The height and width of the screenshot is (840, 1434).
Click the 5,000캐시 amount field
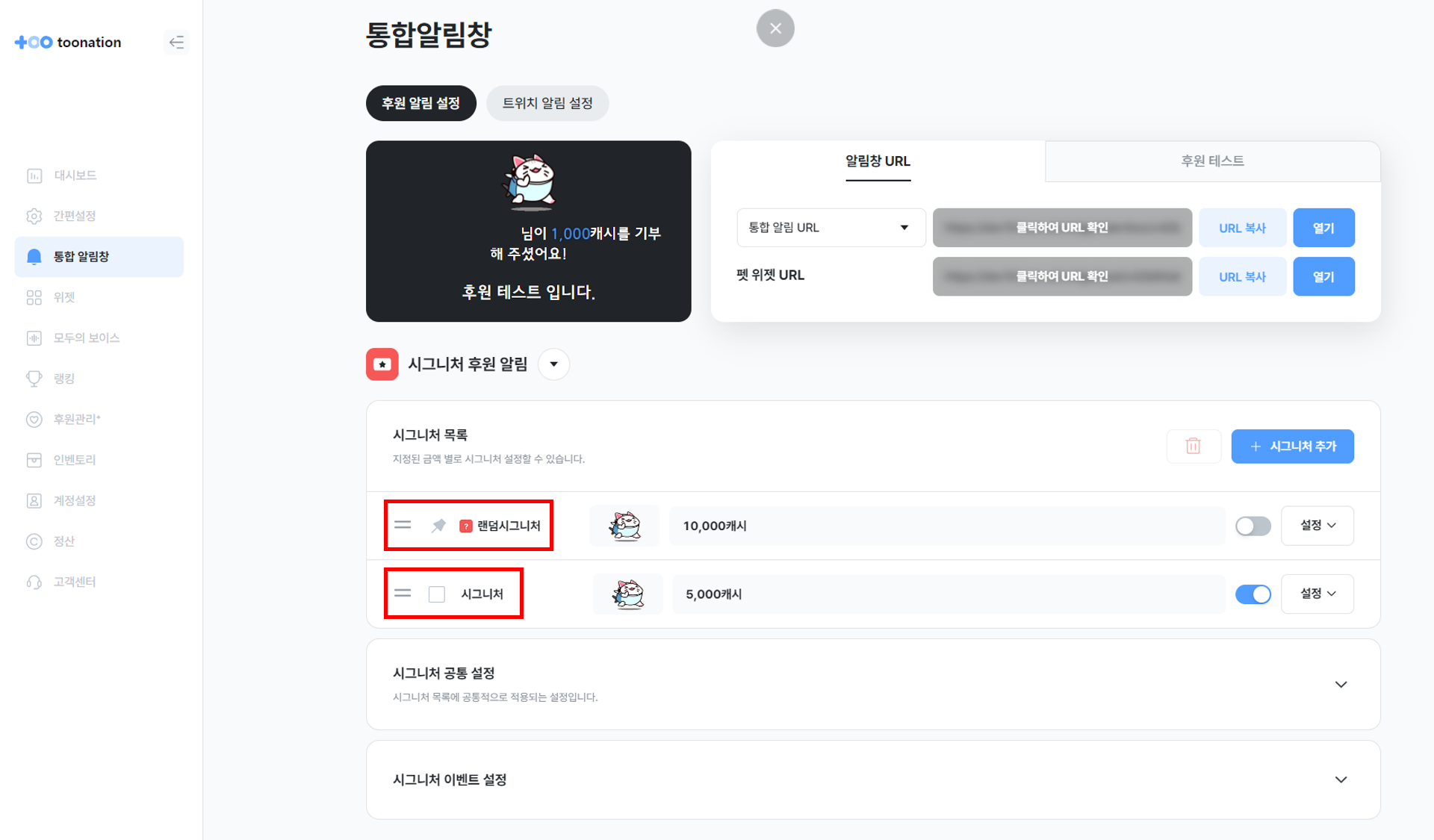pos(949,594)
